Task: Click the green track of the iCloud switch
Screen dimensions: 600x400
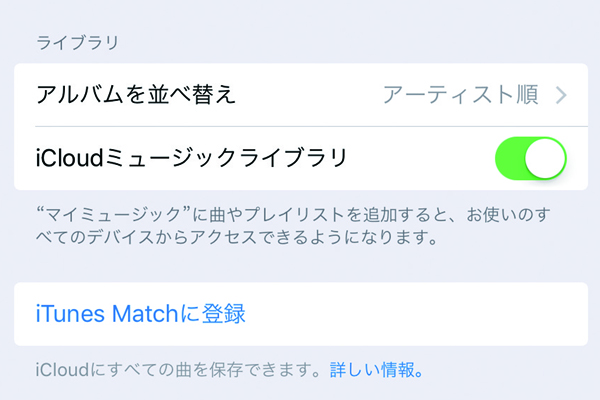Action: click(x=510, y=158)
